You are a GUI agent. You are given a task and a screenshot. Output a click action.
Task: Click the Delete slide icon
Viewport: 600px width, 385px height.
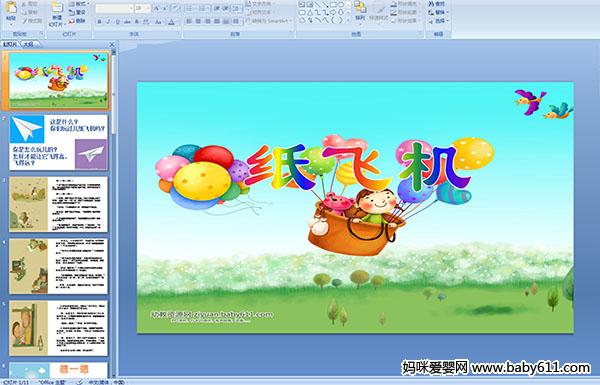[77, 21]
